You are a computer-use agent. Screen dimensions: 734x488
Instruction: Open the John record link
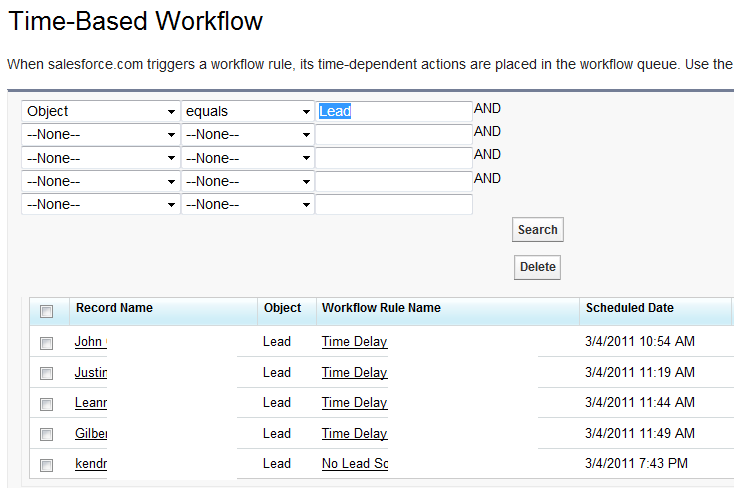(x=91, y=341)
